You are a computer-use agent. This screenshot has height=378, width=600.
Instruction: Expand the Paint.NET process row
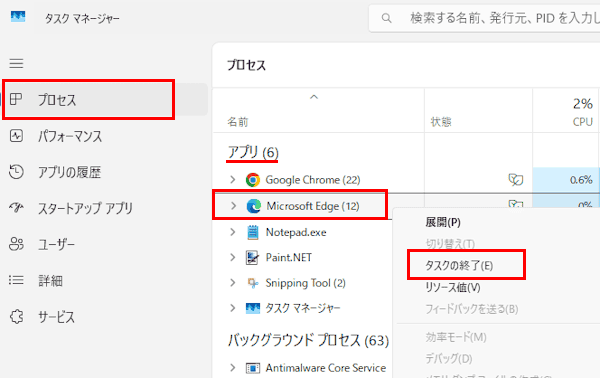tap(233, 257)
